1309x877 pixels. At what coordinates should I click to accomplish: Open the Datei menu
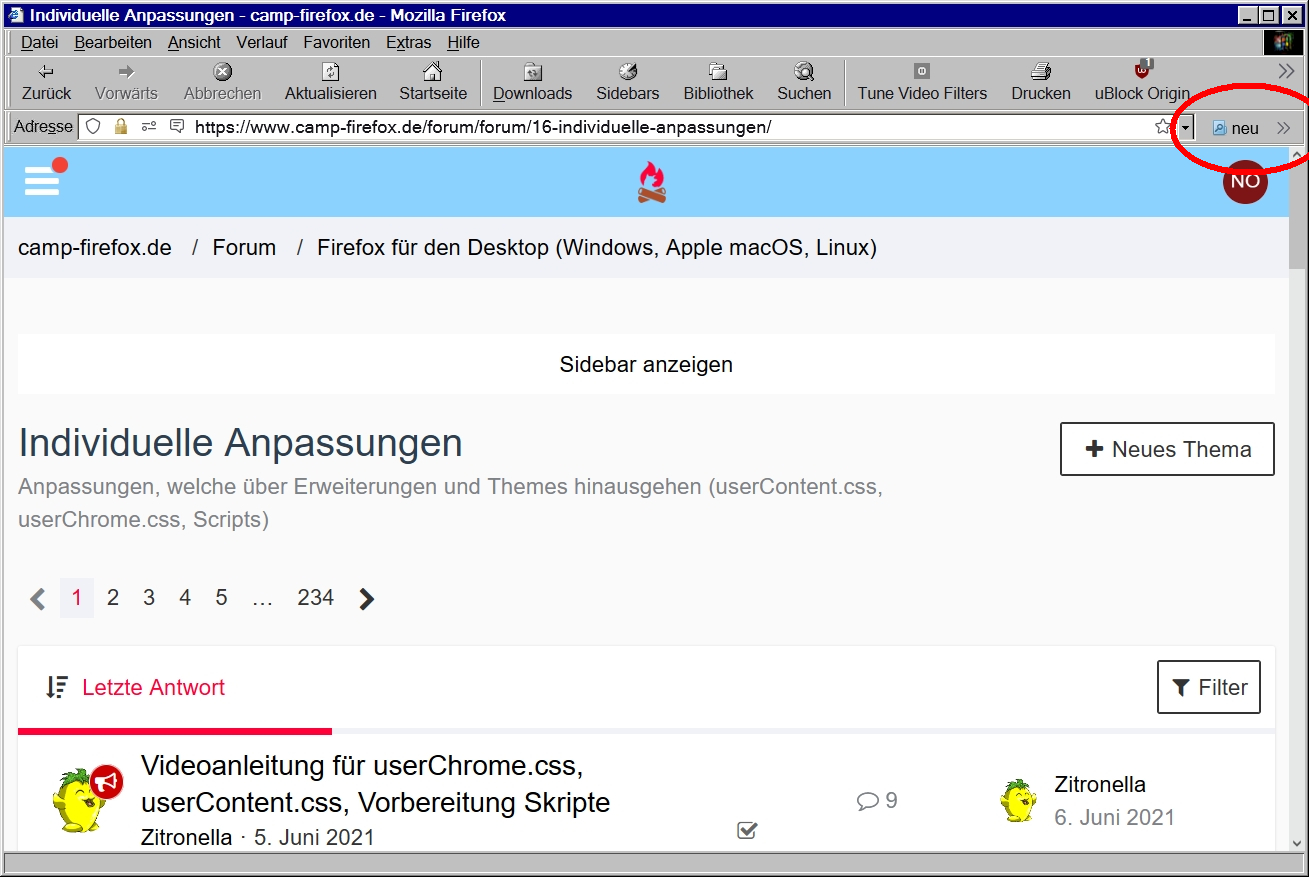point(39,42)
